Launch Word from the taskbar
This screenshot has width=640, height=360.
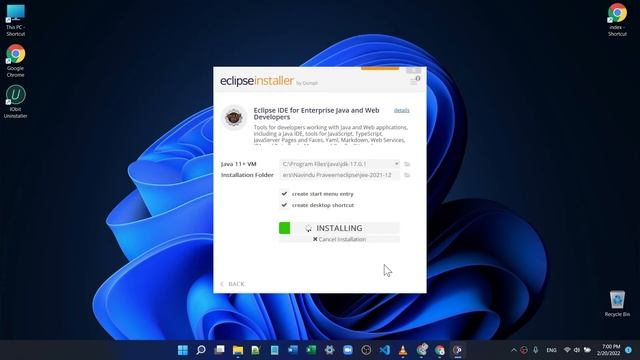click(x=293, y=350)
